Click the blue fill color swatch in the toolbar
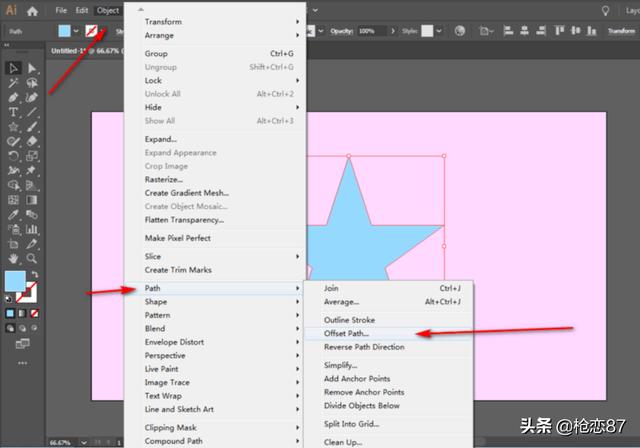 pyautogui.click(x=16, y=282)
